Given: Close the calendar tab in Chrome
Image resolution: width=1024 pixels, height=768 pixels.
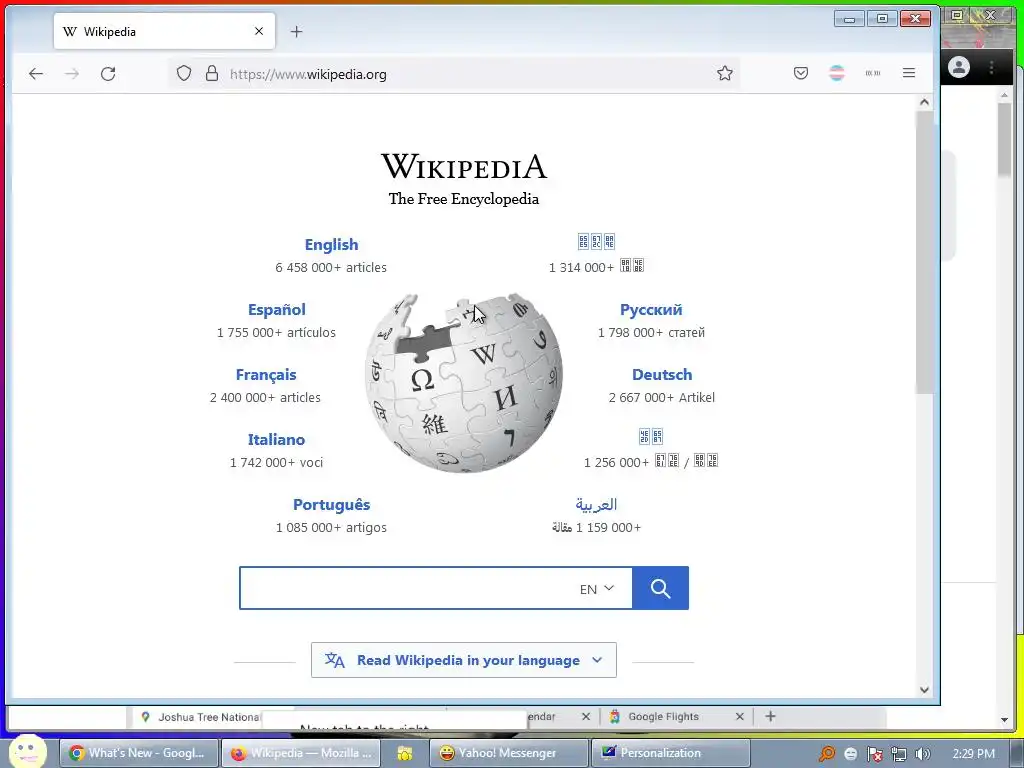Looking at the screenshot, I should click(586, 716).
